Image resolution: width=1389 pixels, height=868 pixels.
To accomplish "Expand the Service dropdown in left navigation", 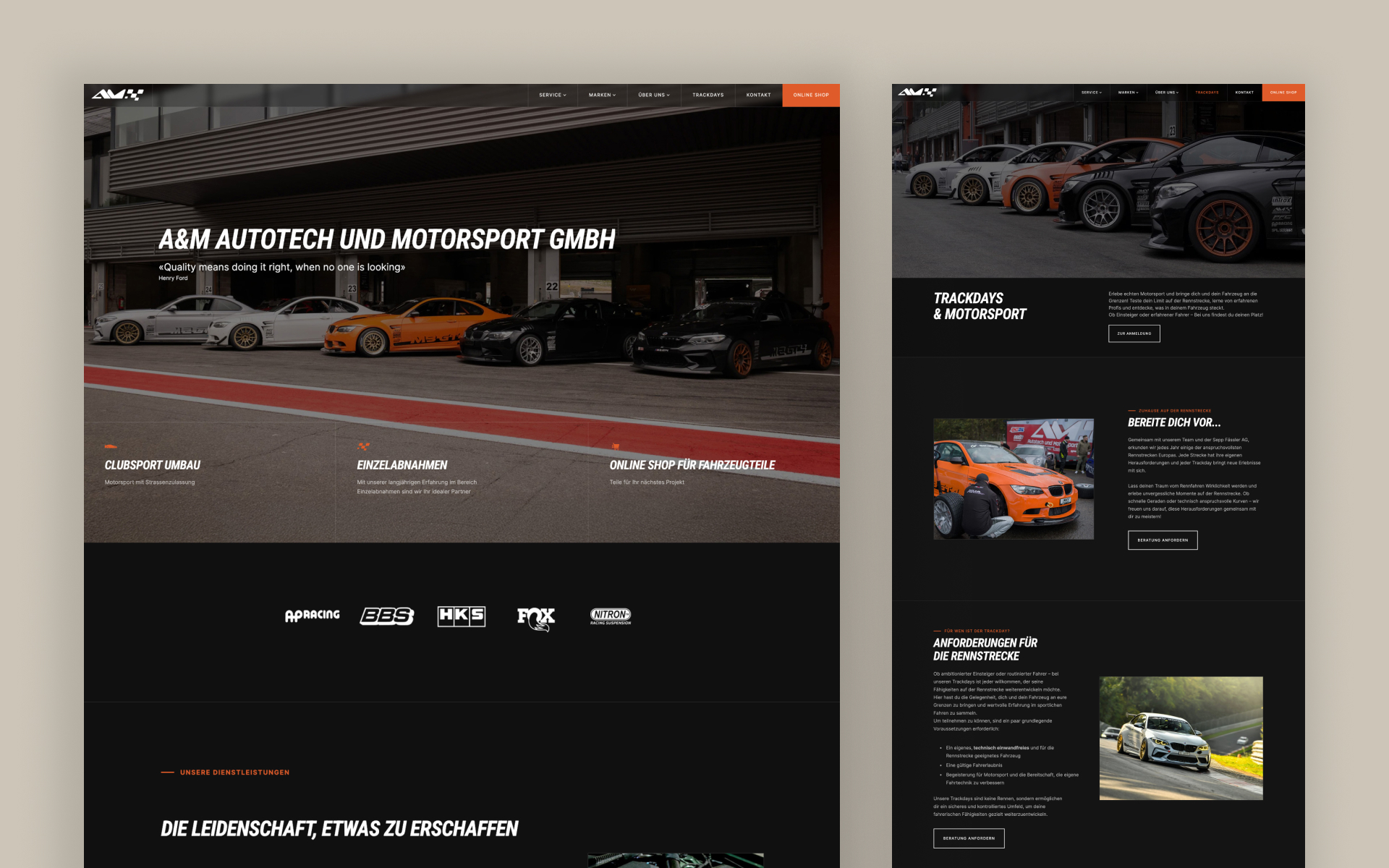I will (553, 95).
